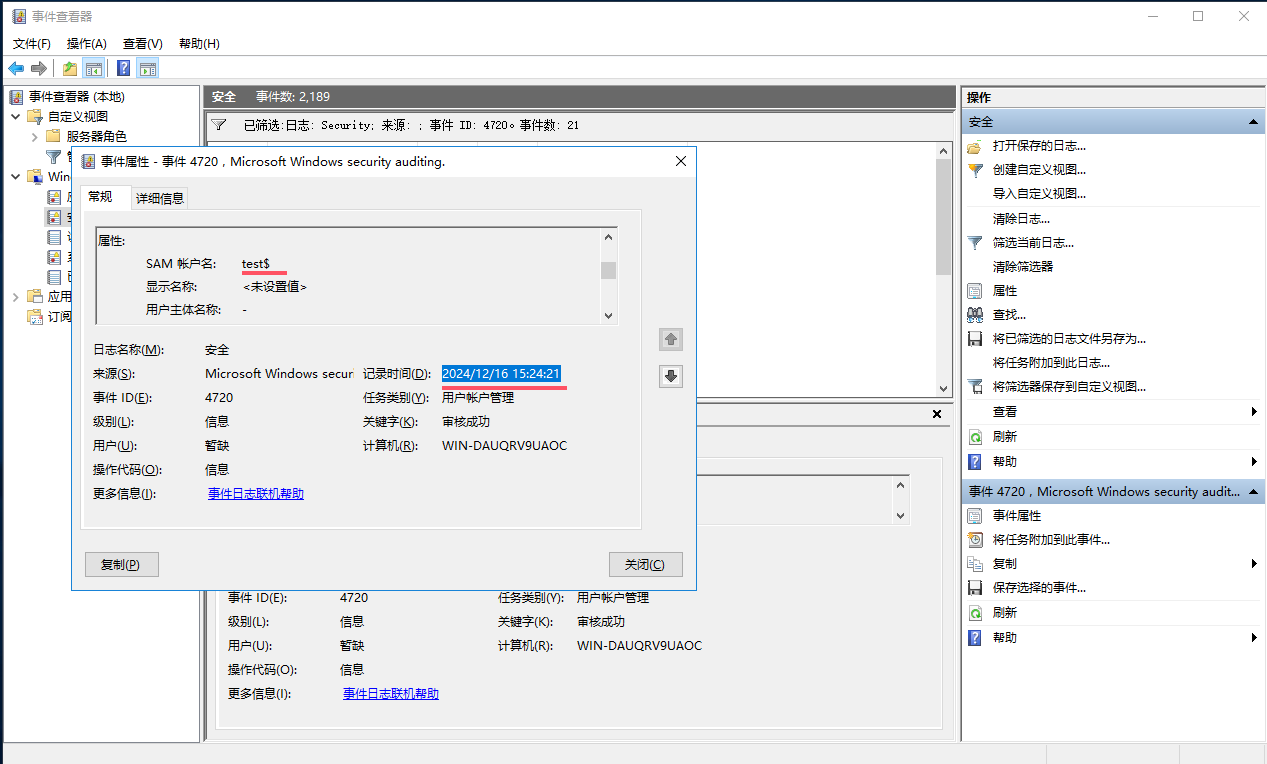Open the 查看 submenu in the actions pane
The image size is (1267, 764).
pos(1253,412)
